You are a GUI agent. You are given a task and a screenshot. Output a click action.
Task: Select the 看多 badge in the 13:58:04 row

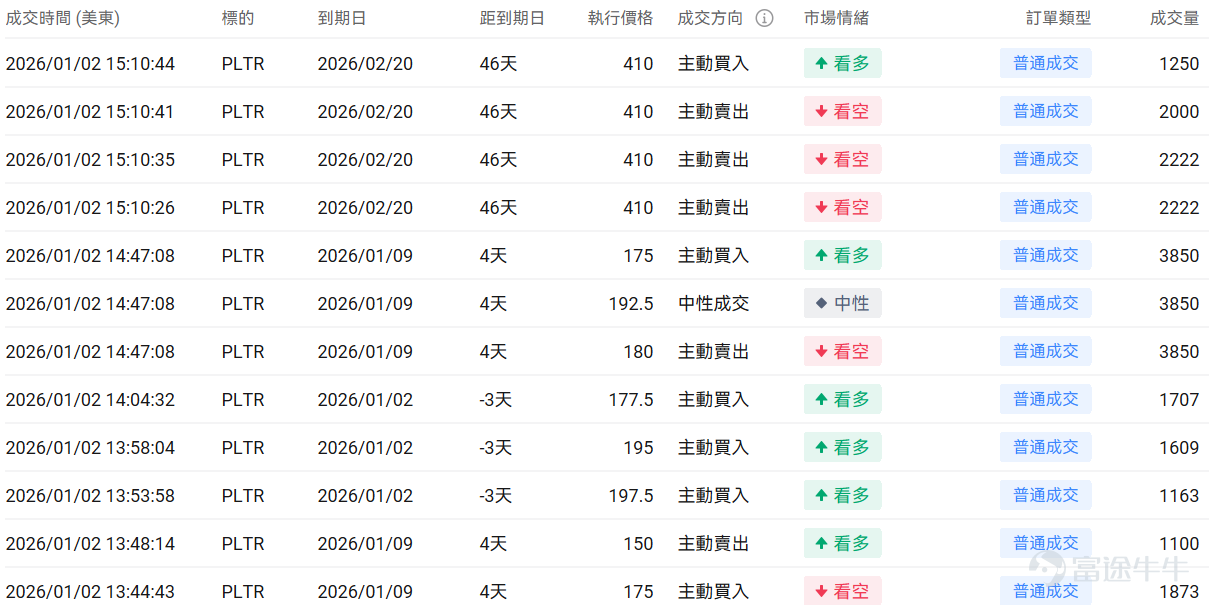point(843,447)
